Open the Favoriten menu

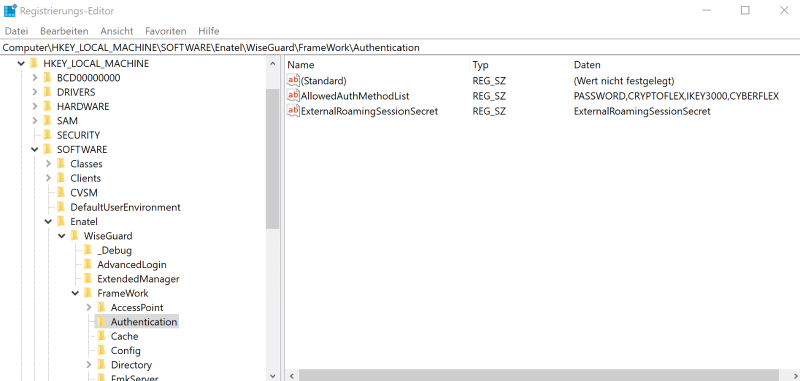tap(166, 31)
